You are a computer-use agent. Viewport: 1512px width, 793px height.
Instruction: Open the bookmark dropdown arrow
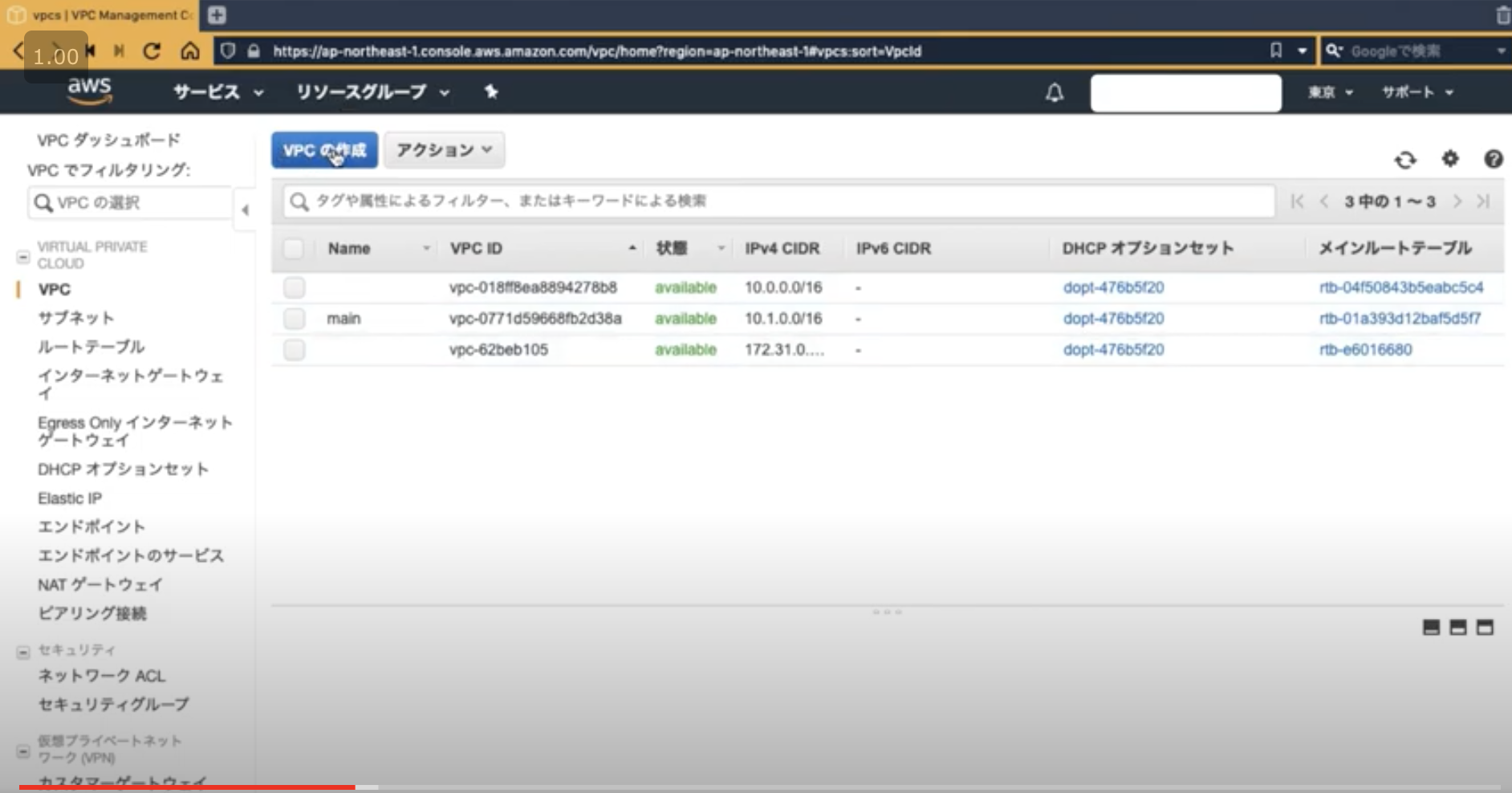1302,51
